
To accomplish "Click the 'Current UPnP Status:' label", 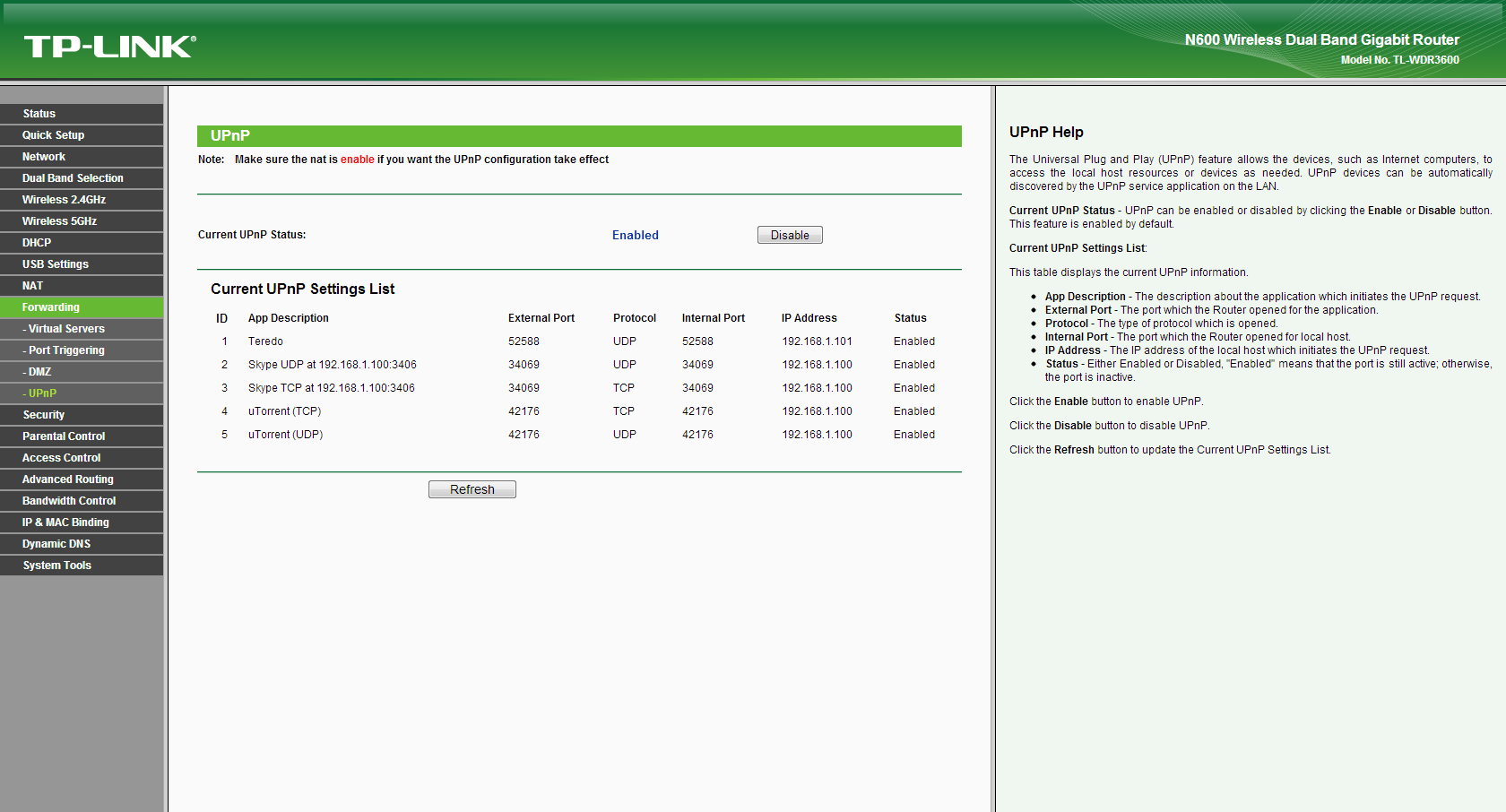I will click(252, 235).
